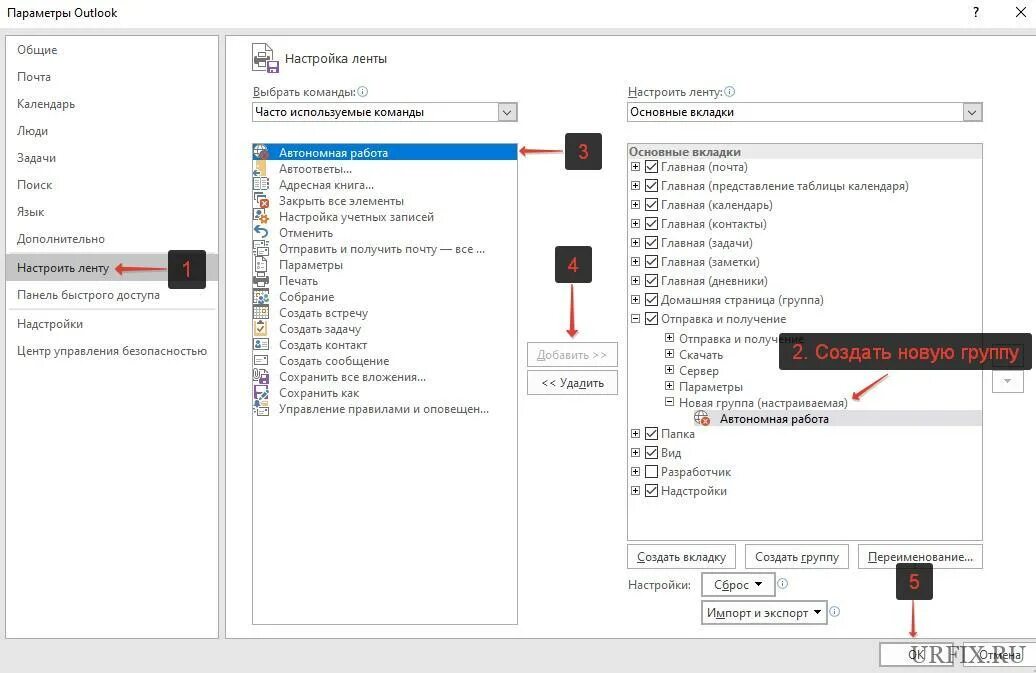Click the Параметры command icon

260,265
